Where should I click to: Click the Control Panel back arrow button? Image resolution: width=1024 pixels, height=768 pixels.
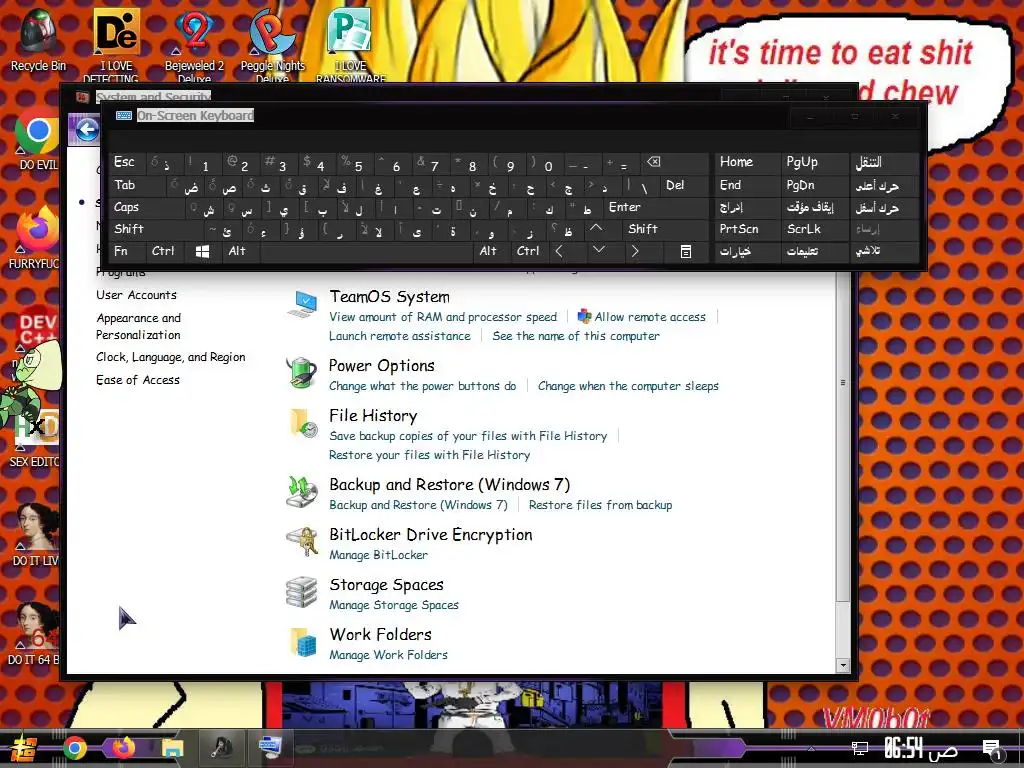[x=87, y=129]
